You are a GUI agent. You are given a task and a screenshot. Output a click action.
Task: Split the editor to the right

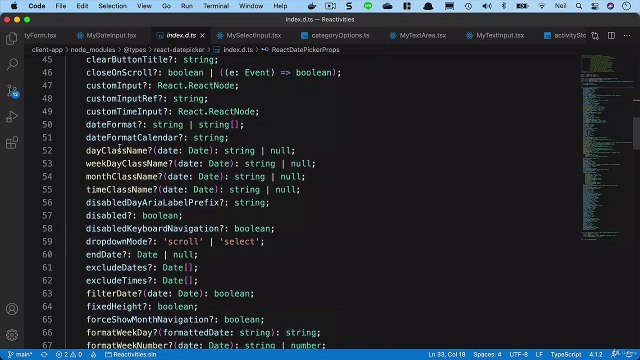pos(611,36)
